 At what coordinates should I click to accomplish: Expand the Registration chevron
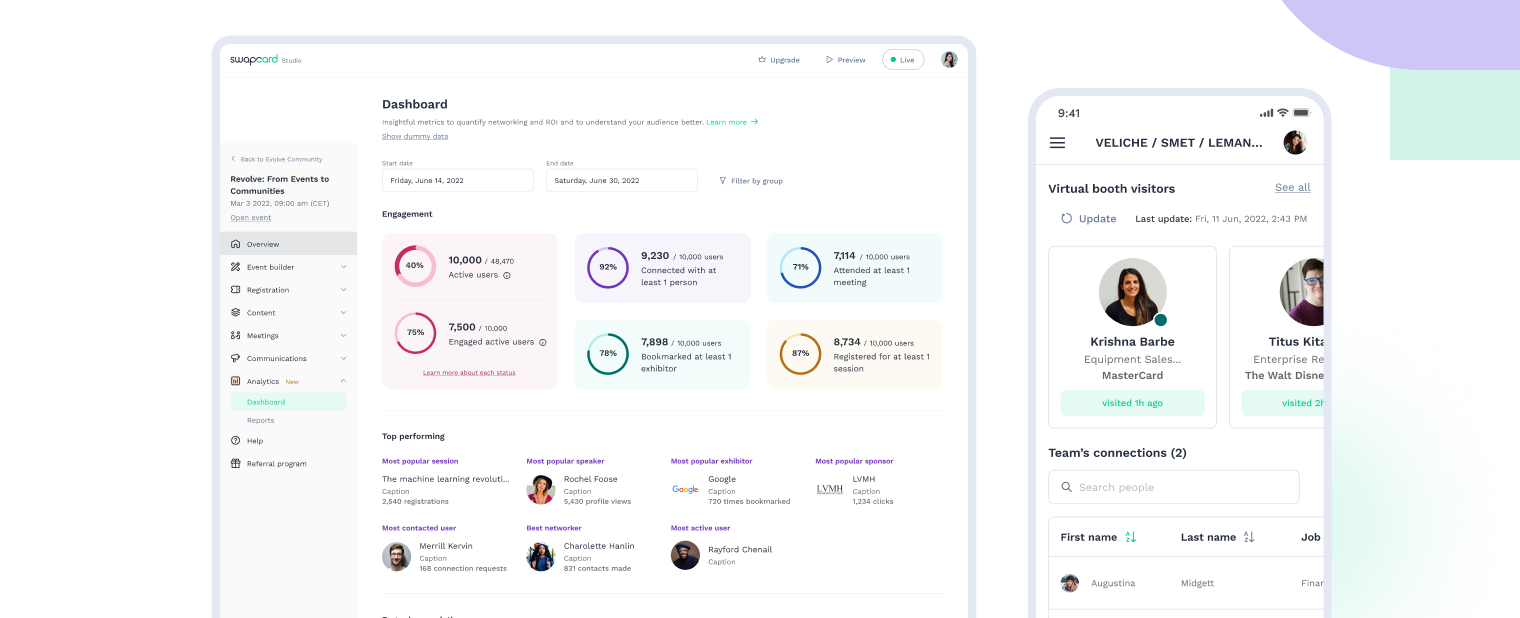pos(343,290)
